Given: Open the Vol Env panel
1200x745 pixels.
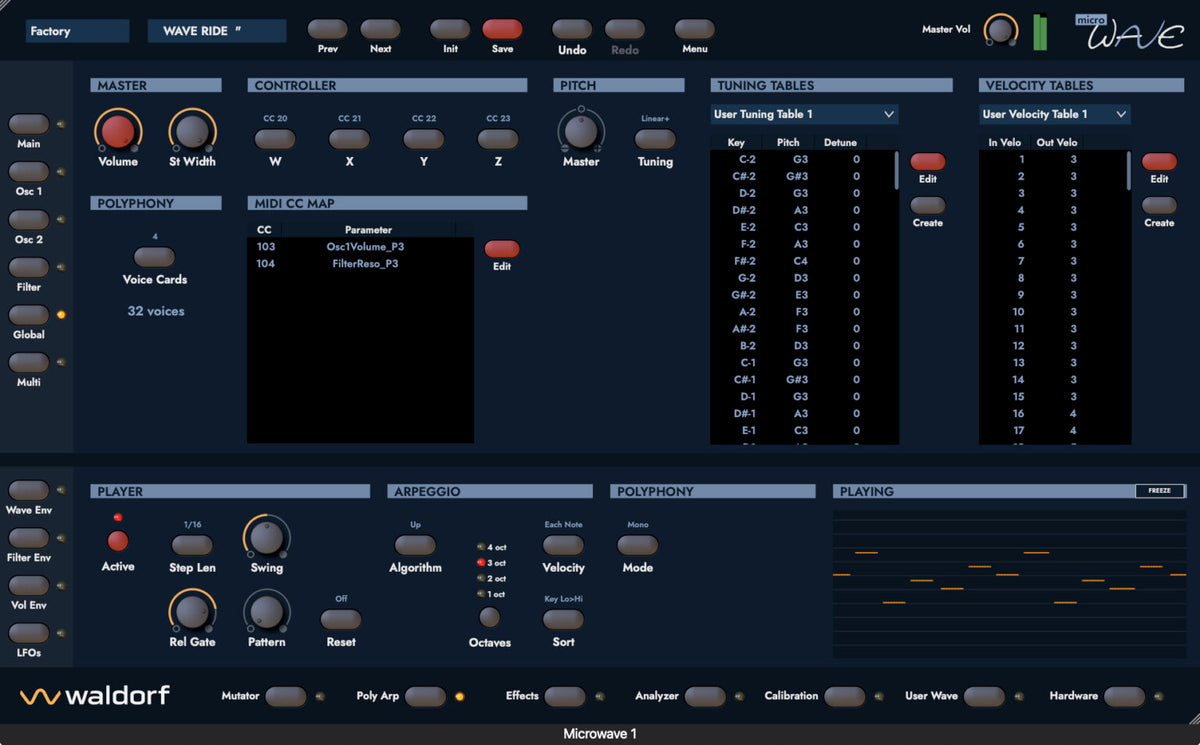Looking at the screenshot, I should pos(29,585).
